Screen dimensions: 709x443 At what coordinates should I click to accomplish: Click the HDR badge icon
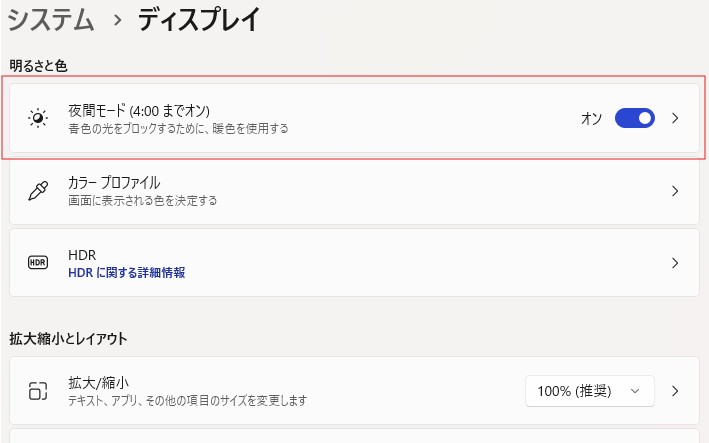click(38, 262)
